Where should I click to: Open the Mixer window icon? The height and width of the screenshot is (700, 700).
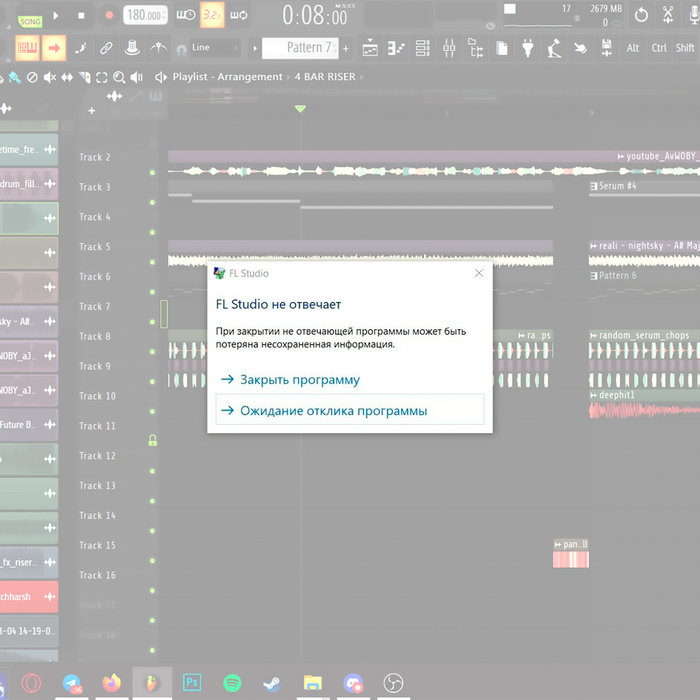449,48
